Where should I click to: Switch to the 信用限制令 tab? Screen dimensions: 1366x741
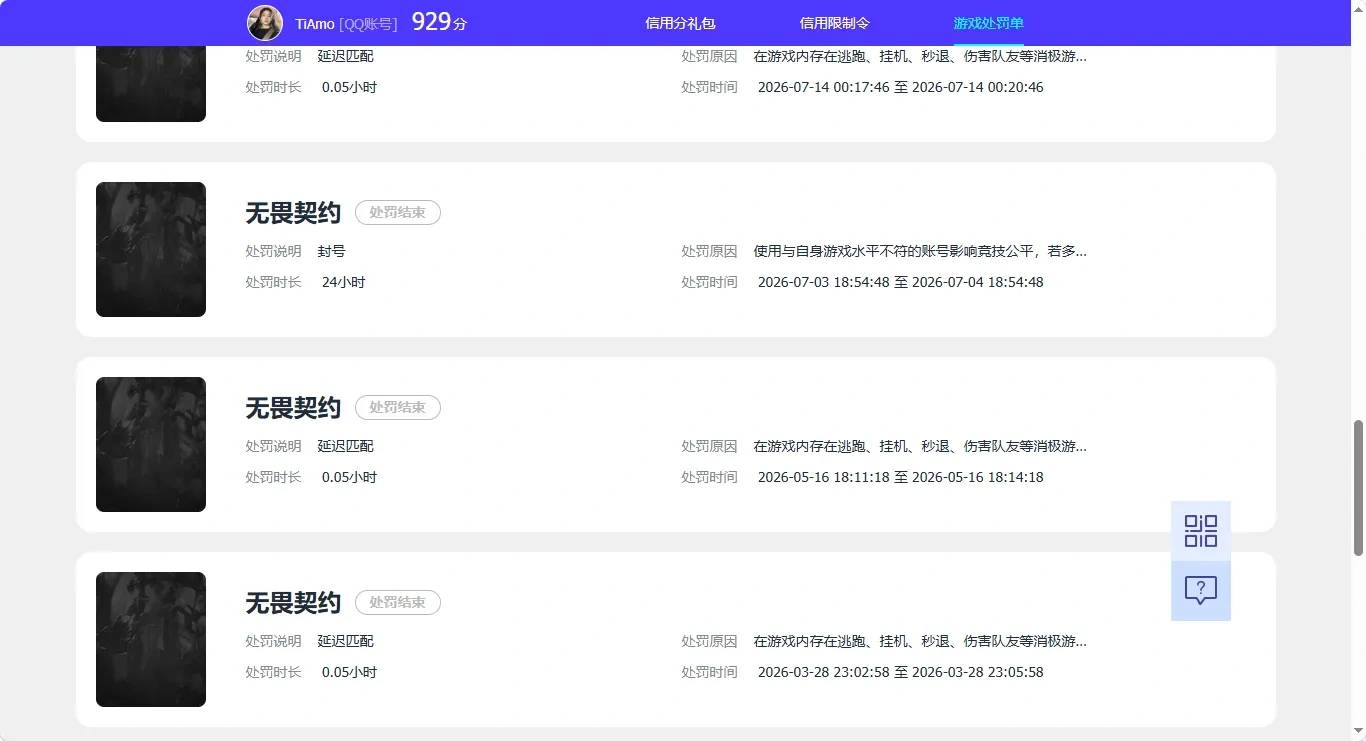click(x=835, y=23)
